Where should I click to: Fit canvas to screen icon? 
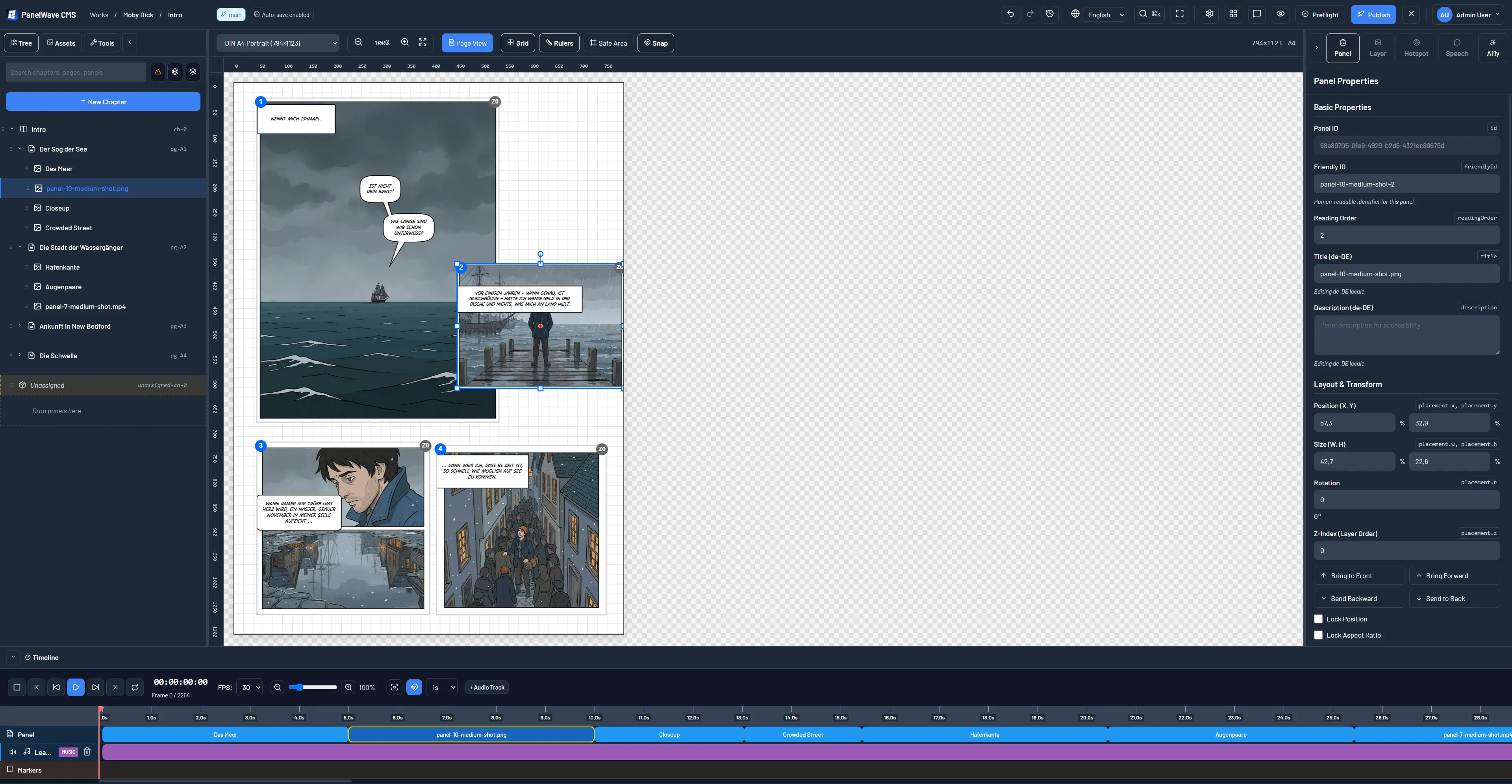click(422, 43)
